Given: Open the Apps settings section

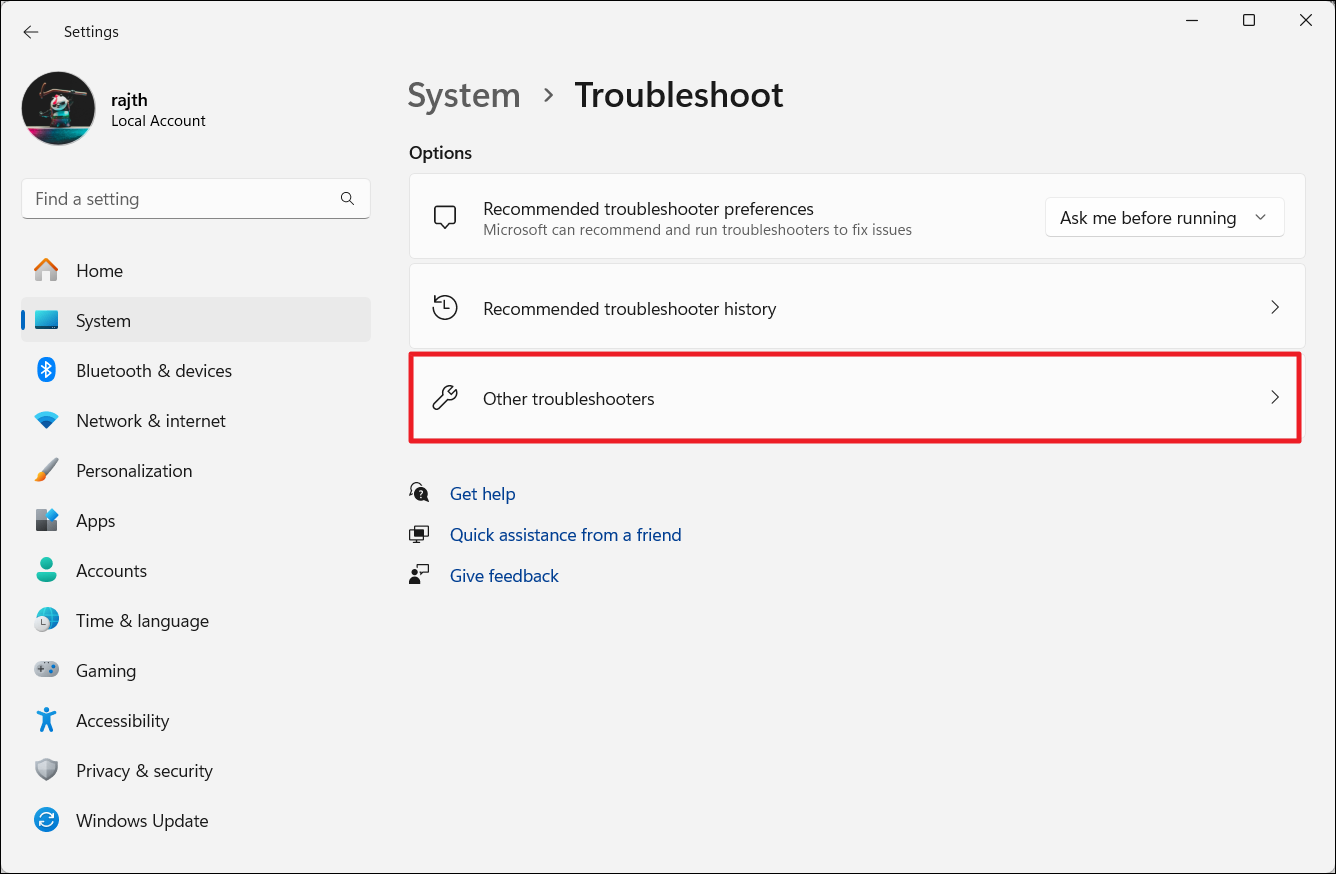Looking at the screenshot, I should pyautogui.click(x=96, y=521).
